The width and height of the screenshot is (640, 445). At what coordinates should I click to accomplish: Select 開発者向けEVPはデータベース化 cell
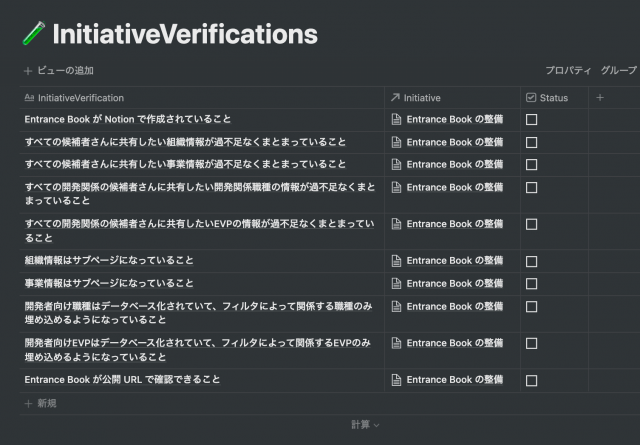[202, 350]
